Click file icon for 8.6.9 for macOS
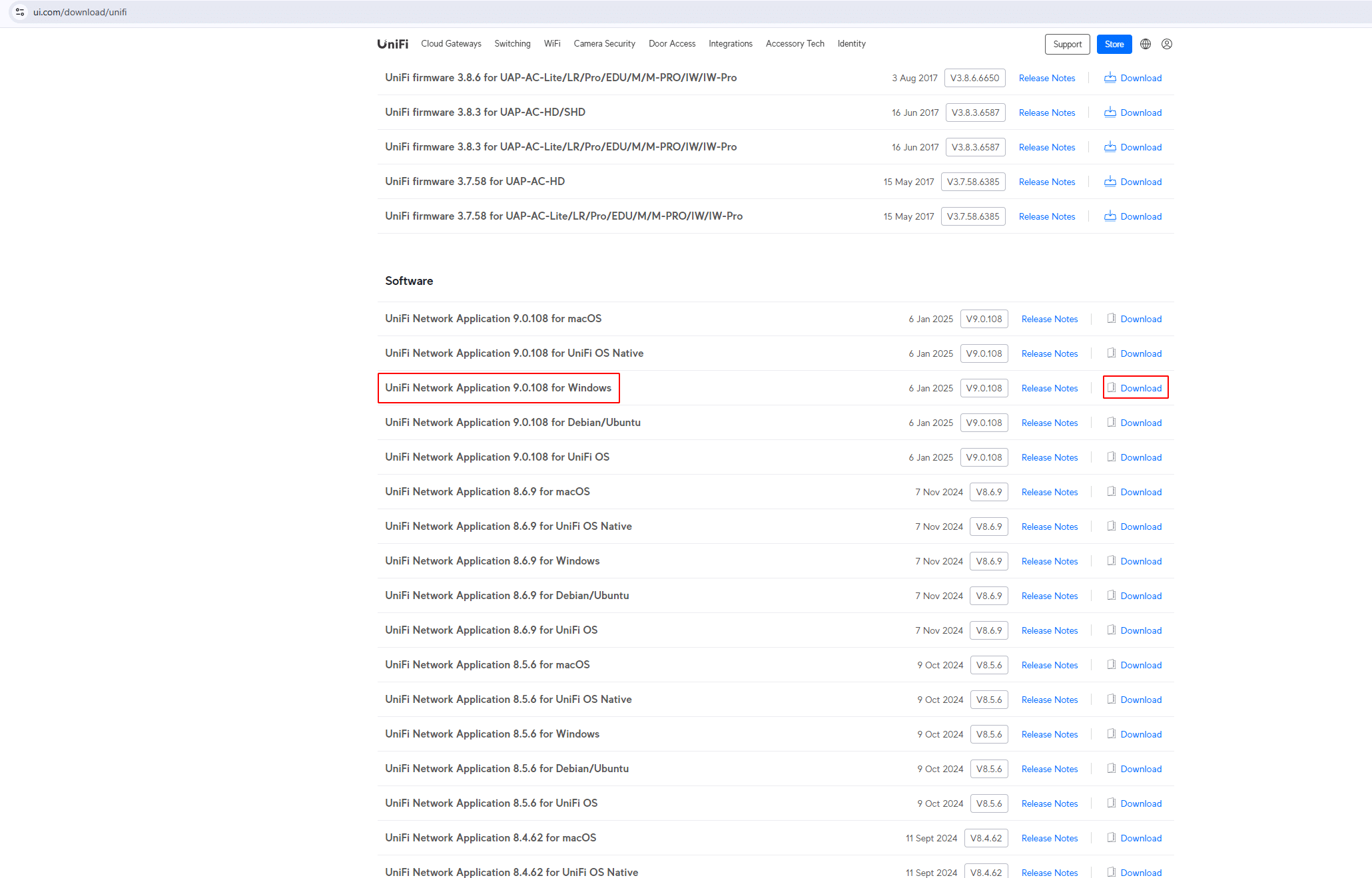The height and width of the screenshot is (878, 1372). coord(1112,492)
